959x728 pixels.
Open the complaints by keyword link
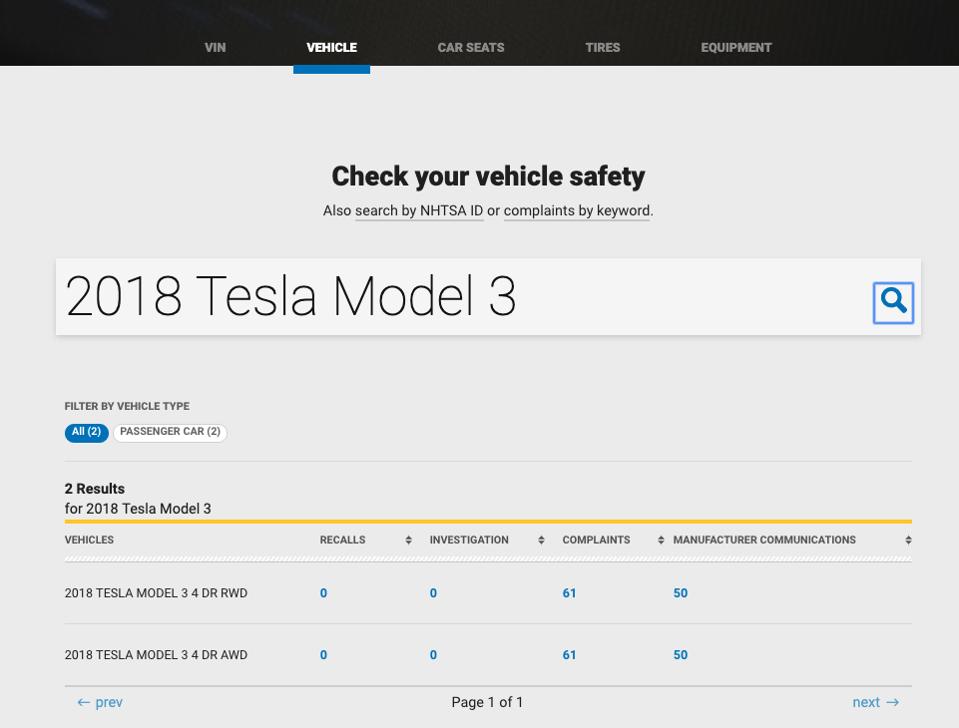point(576,211)
